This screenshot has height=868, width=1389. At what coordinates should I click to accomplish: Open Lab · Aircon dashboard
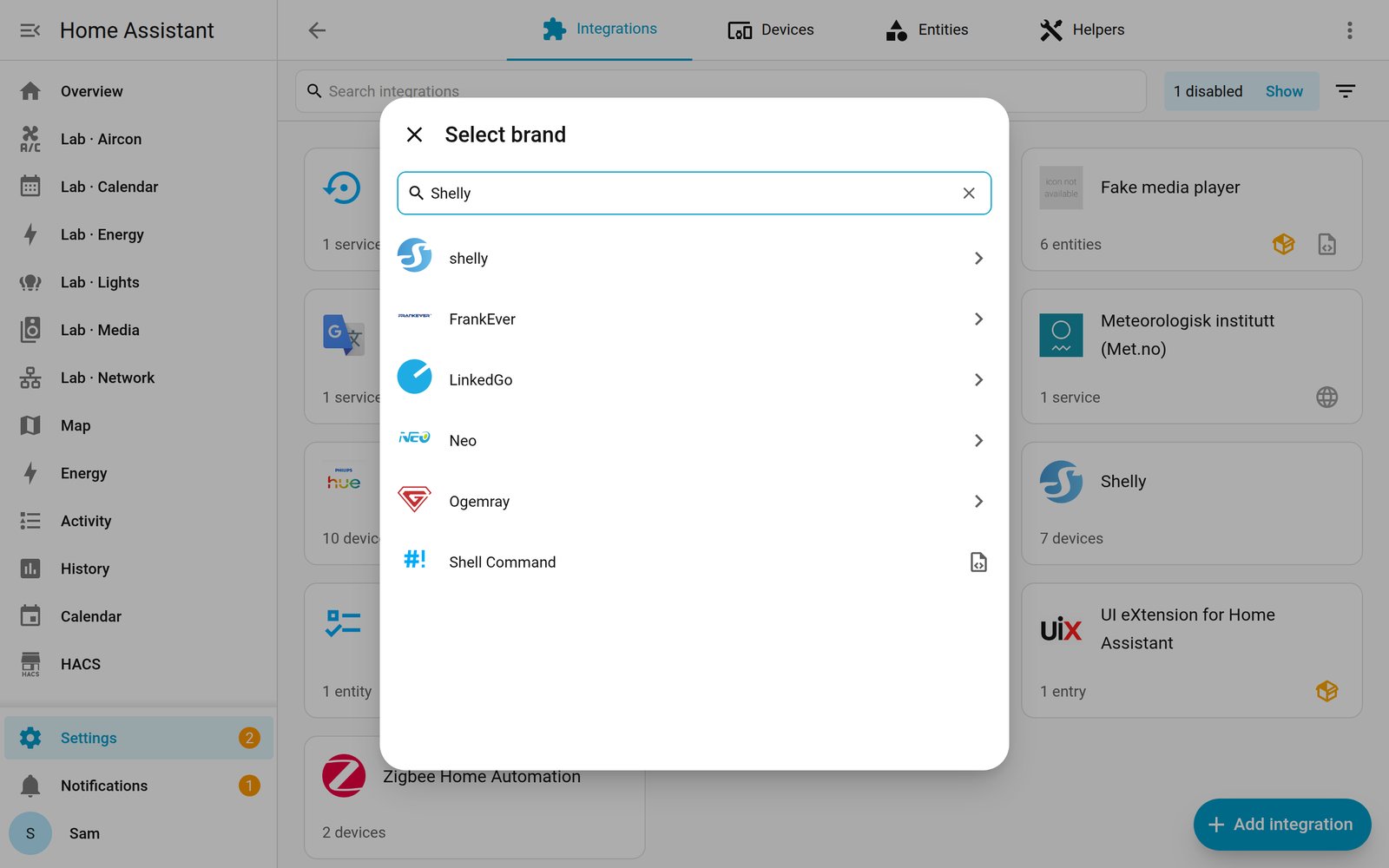click(x=139, y=139)
